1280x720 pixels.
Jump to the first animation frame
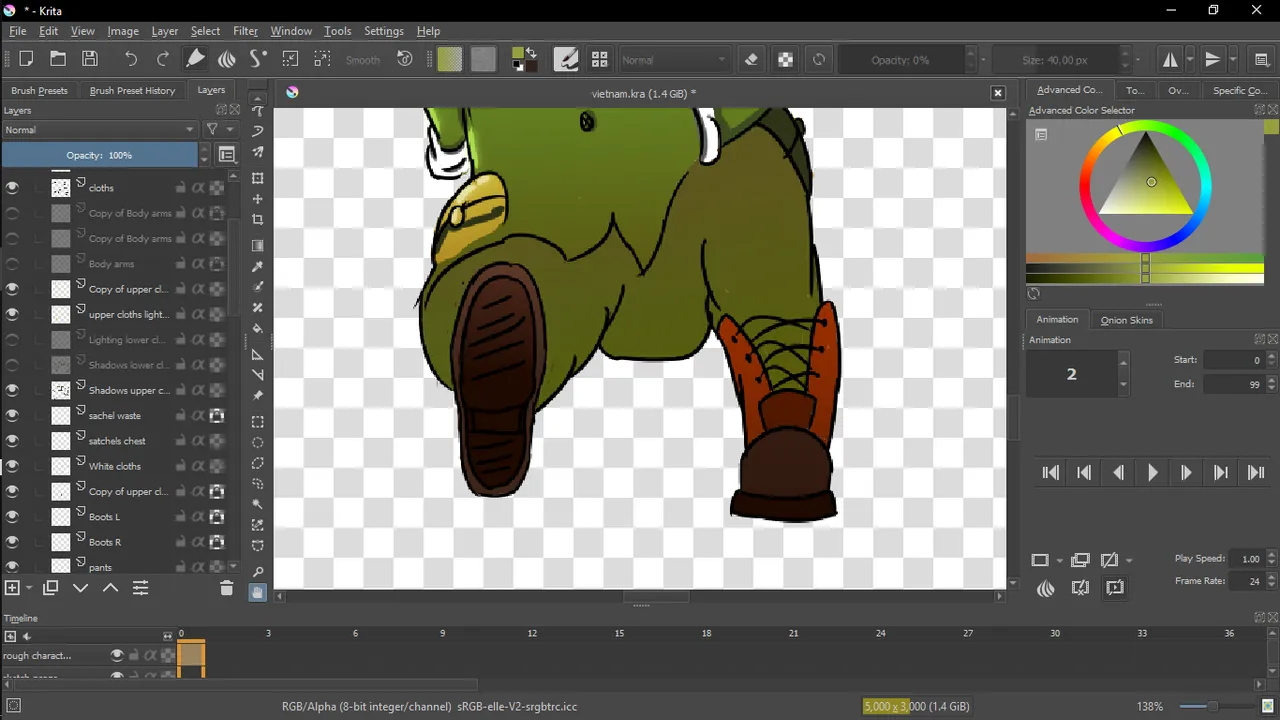point(1051,473)
